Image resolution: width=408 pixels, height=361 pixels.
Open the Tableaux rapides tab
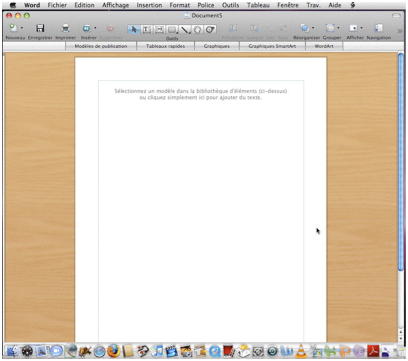[x=165, y=46]
